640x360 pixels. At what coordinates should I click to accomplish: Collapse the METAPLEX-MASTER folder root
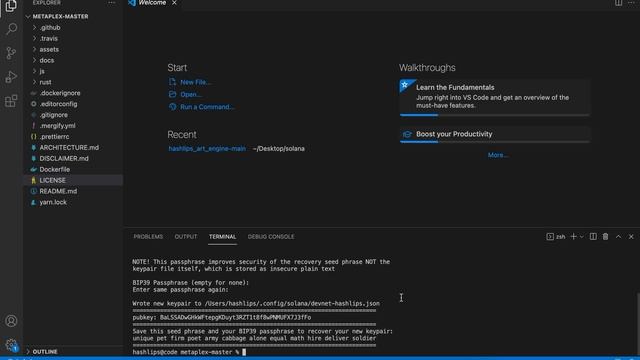(x=28, y=17)
